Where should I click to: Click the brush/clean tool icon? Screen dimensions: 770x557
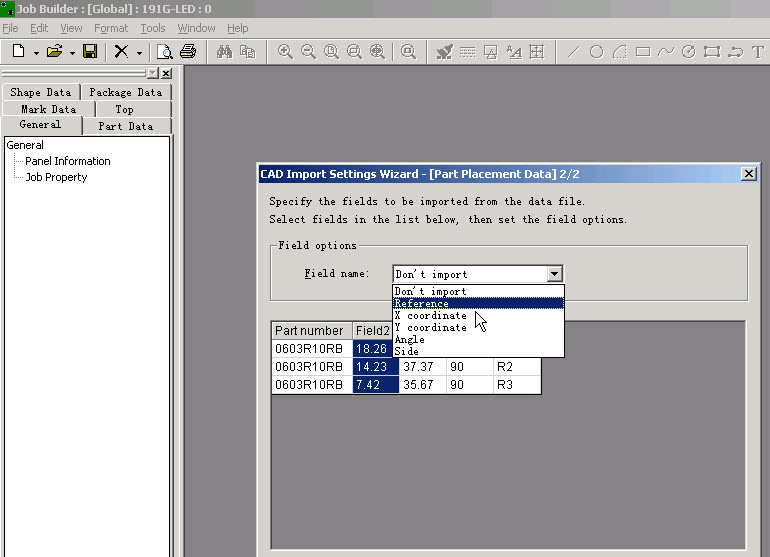point(444,52)
